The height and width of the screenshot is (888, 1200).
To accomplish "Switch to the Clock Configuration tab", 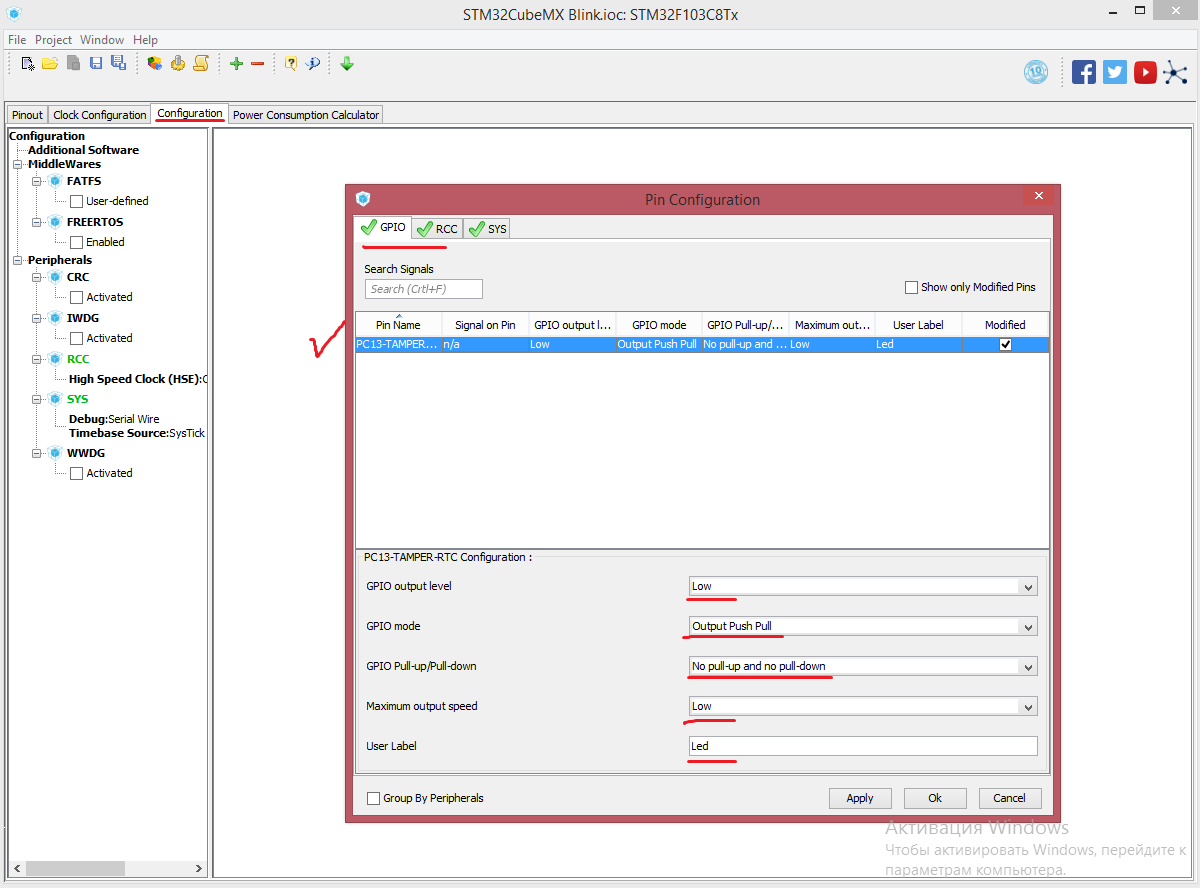I will (x=99, y=115).
